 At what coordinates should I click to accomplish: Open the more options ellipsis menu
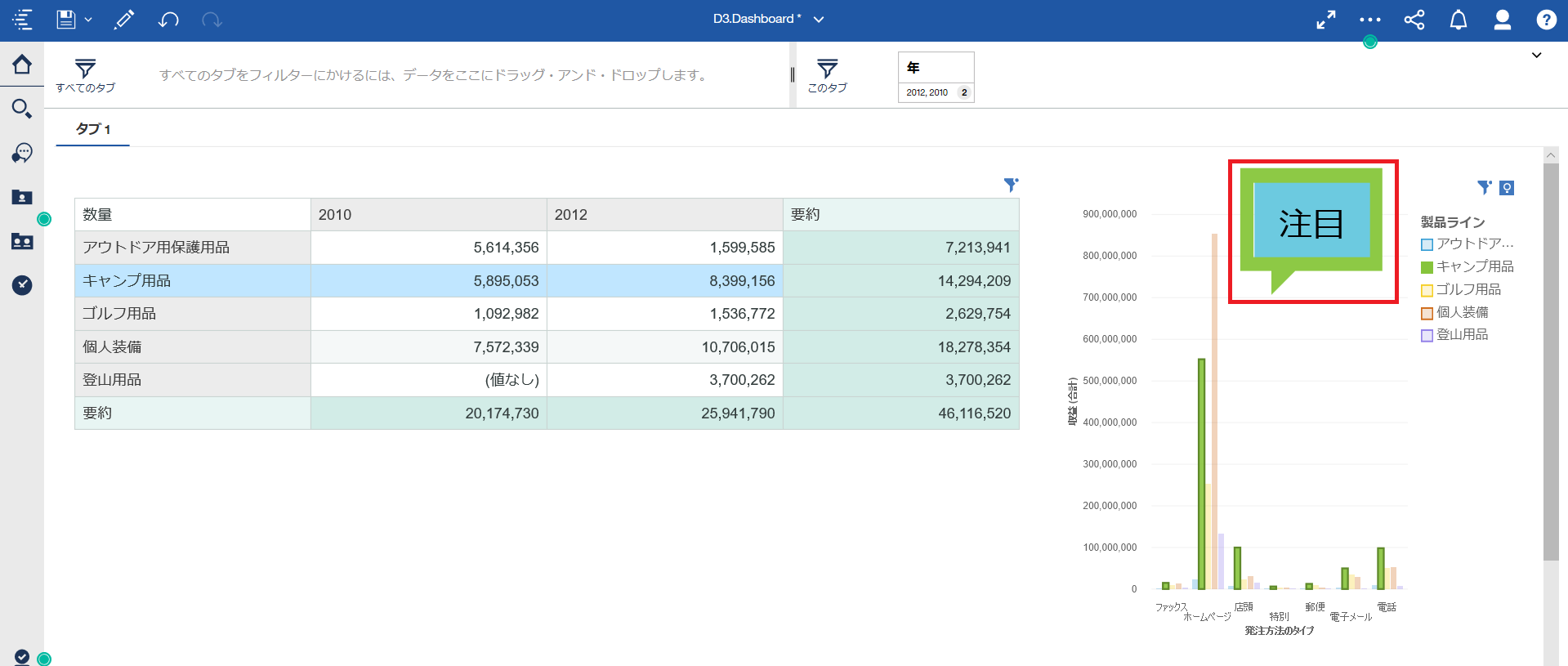coord(1369,20)
